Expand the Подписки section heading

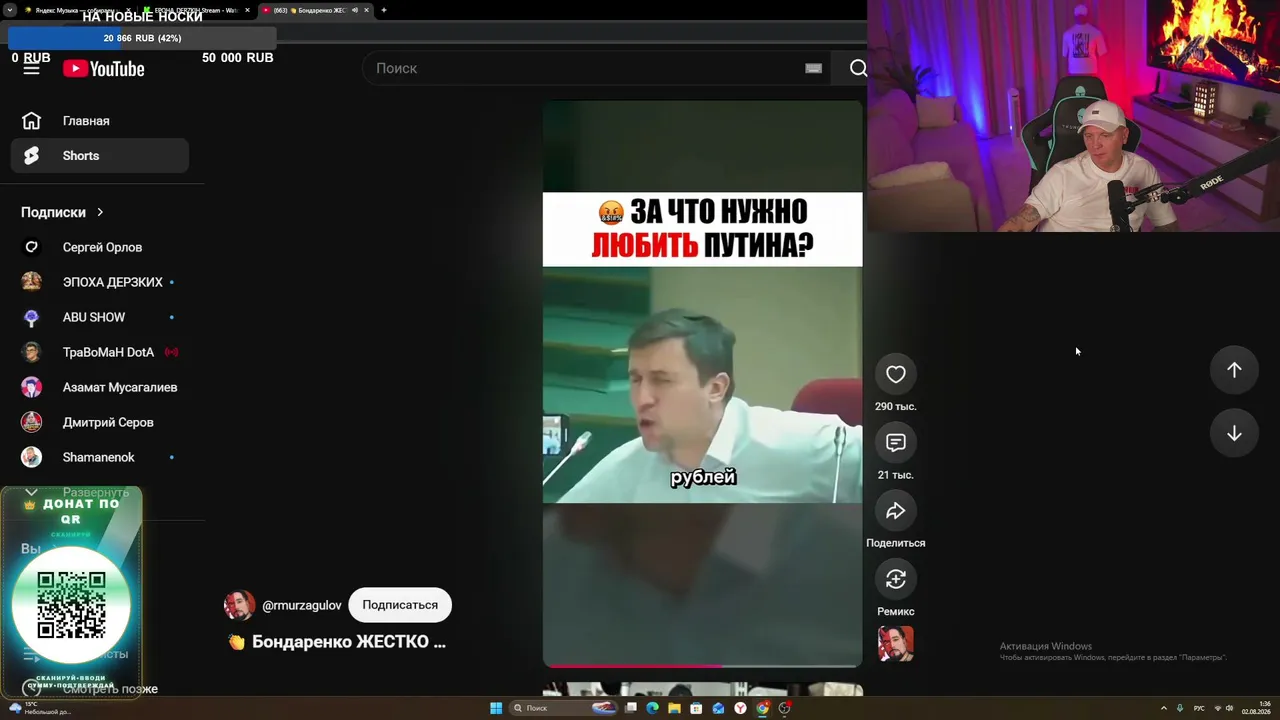62,212
